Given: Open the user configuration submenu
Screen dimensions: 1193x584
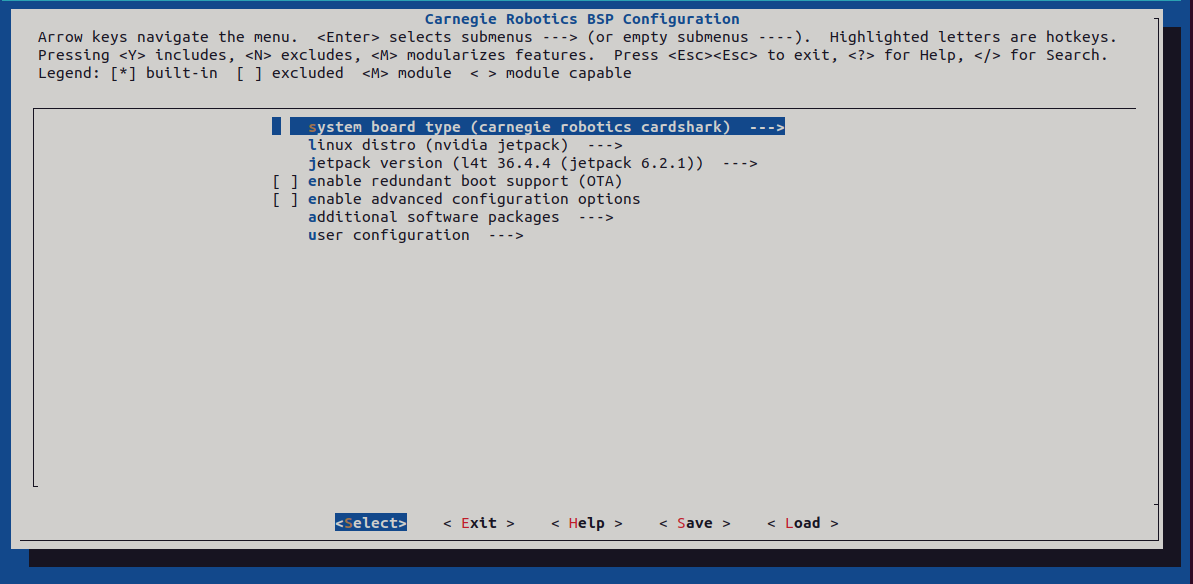Looking at the screenshot, I should (x=415, y=236).
